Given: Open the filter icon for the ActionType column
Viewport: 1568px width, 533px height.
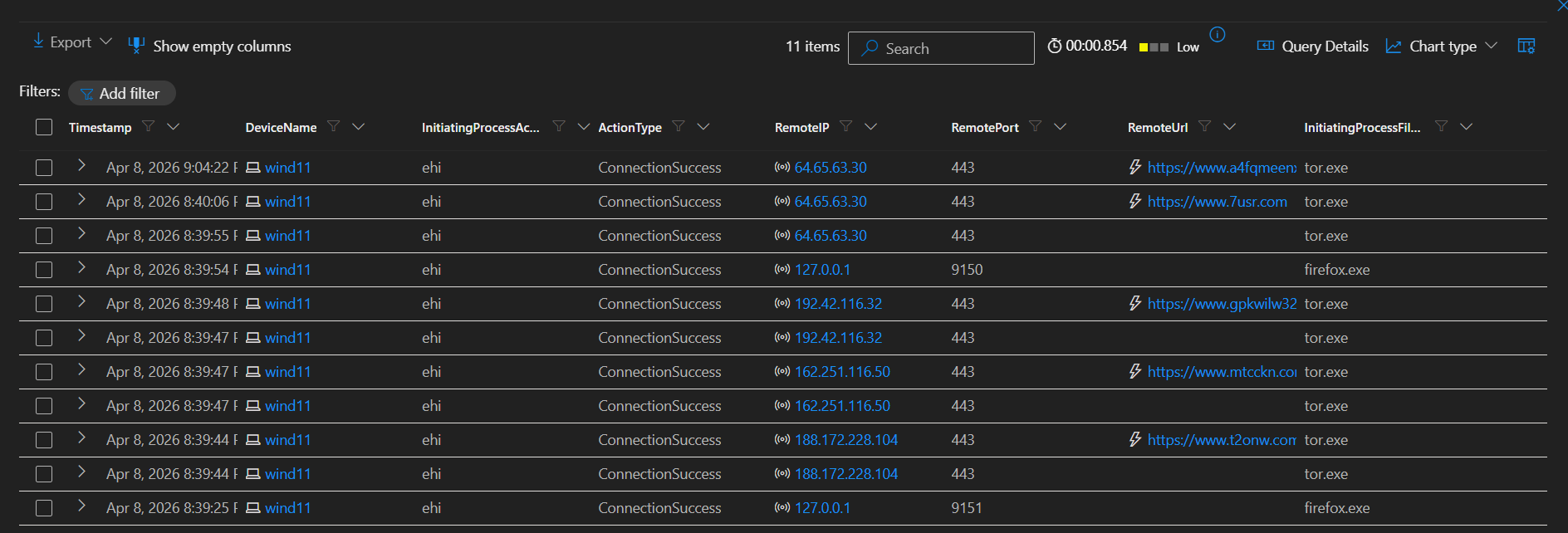Looking at the screenshot, I should click(679, 126).
